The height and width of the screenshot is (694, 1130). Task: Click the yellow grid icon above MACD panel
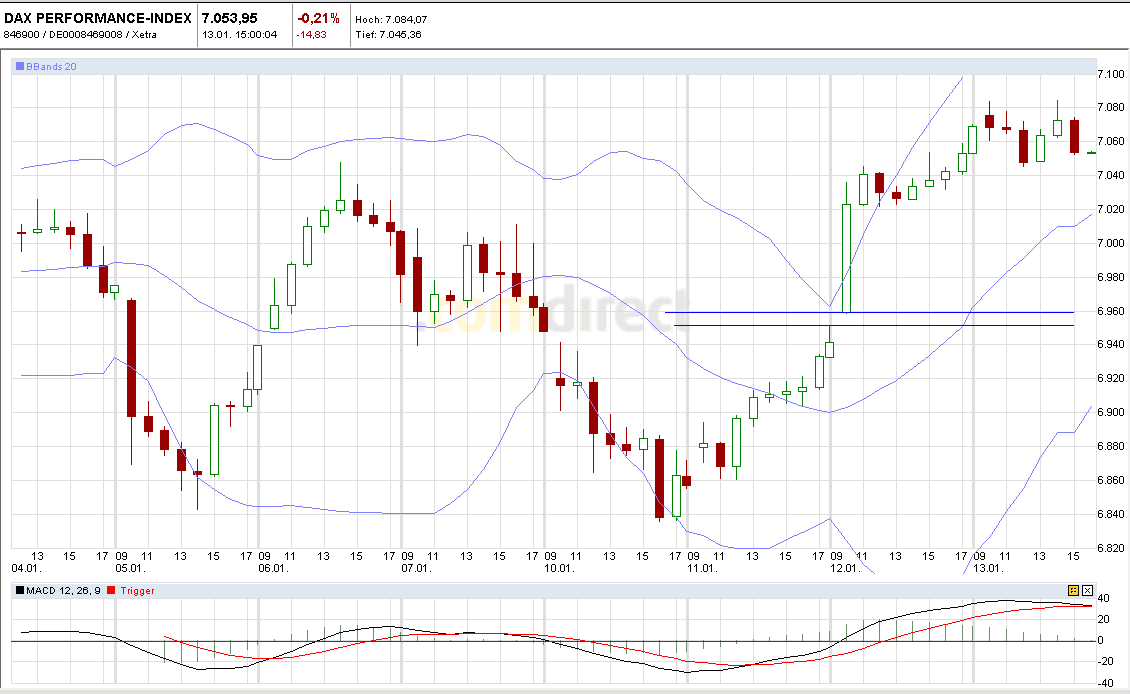pyautogui.click(x=1073, y=590)
